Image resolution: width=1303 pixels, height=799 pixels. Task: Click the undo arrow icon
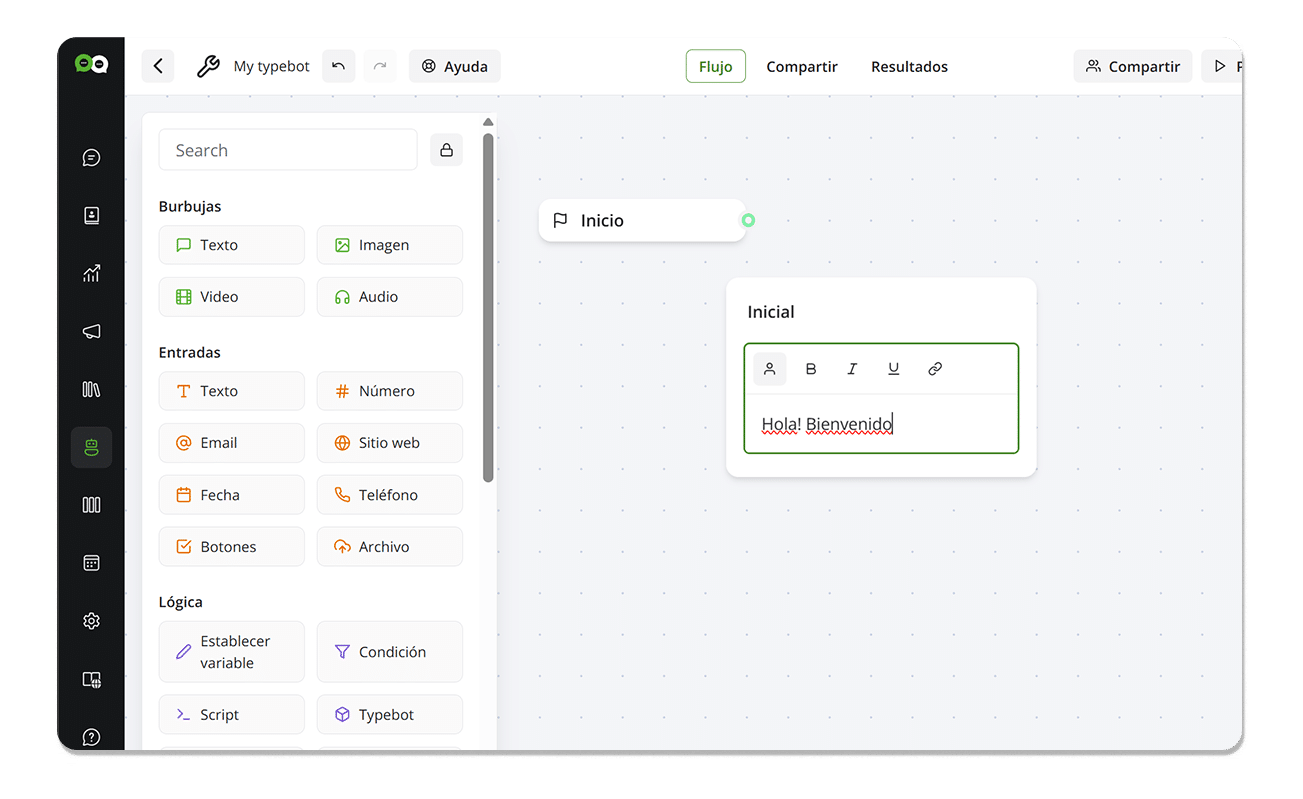[x=339, y=66]
